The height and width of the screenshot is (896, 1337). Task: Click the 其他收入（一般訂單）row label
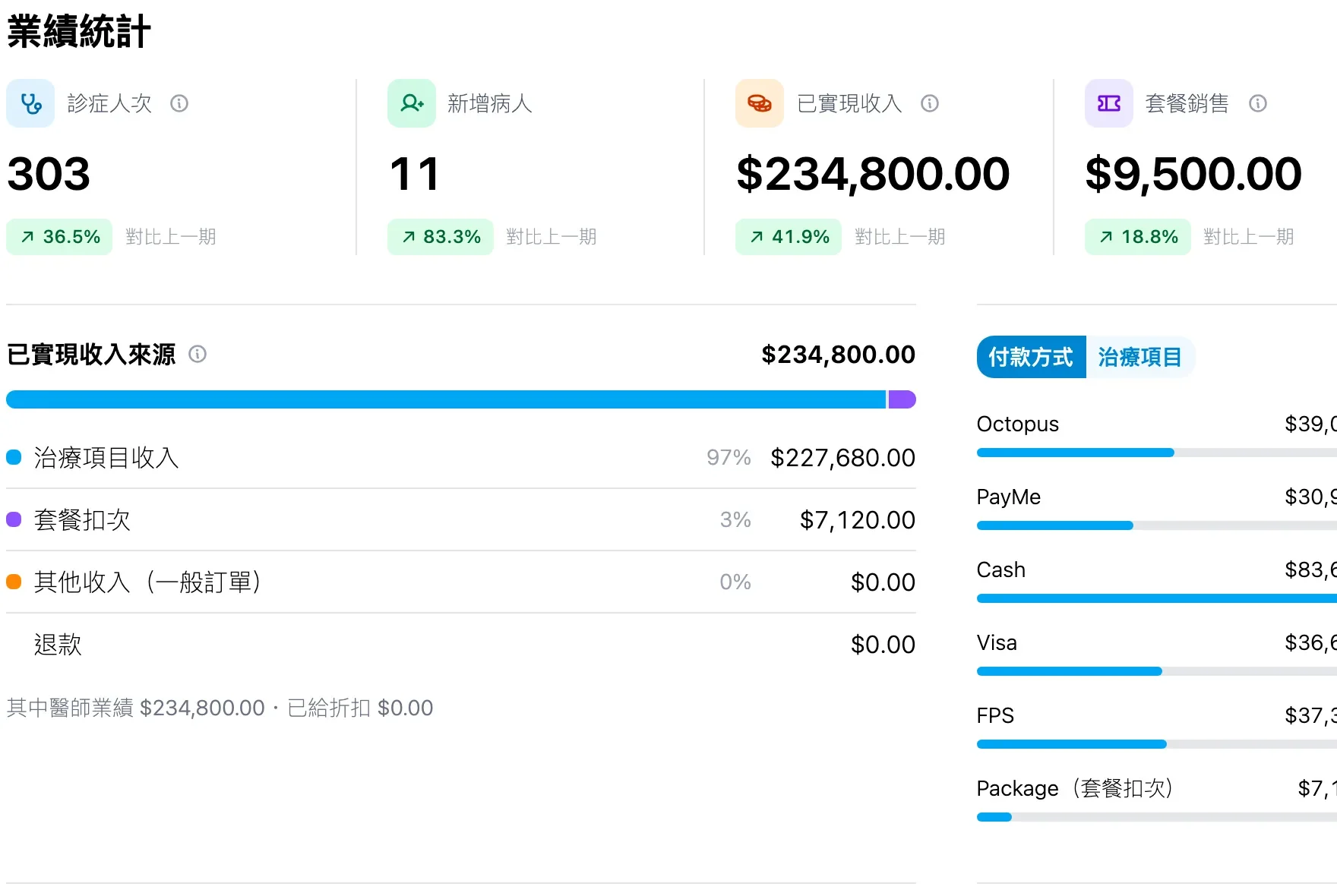point(148,582)
